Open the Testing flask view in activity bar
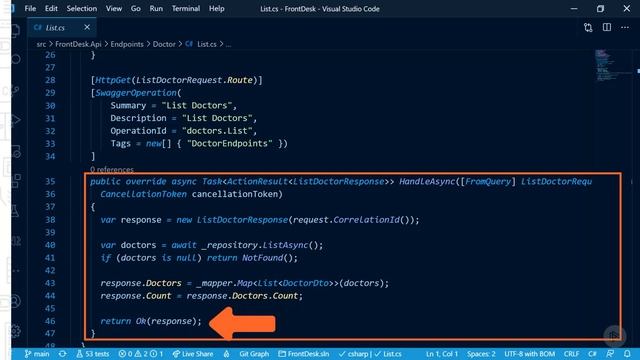This screenshot has width=640, height=360. [15, 211]
